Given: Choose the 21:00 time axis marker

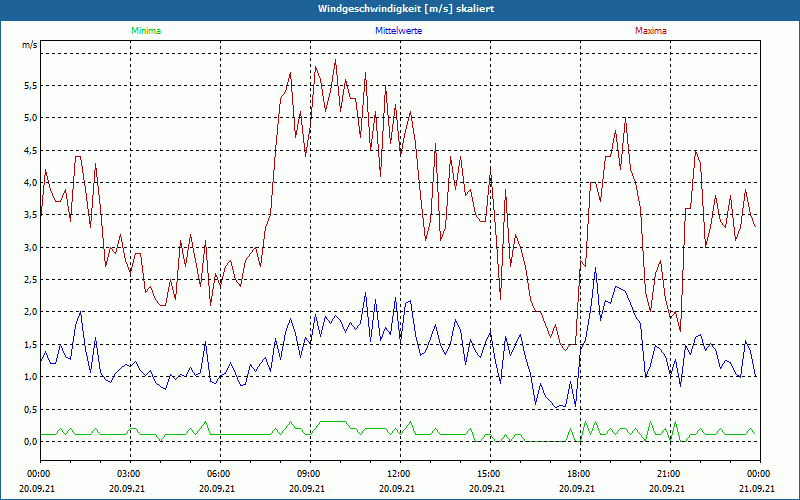Looking at the screenshot, I should 668,474.
